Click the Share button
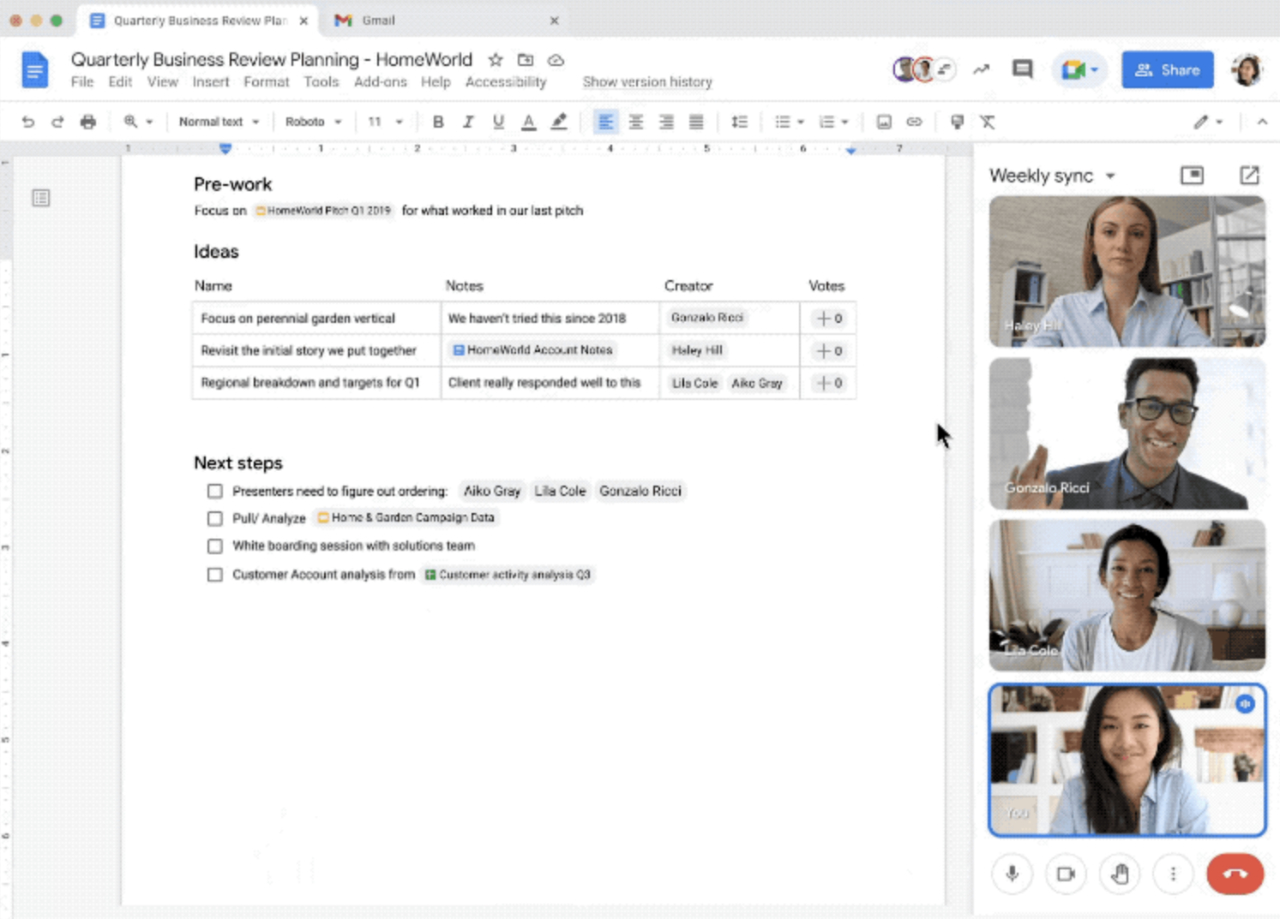1280x919 pixels. click(1167, 69)
